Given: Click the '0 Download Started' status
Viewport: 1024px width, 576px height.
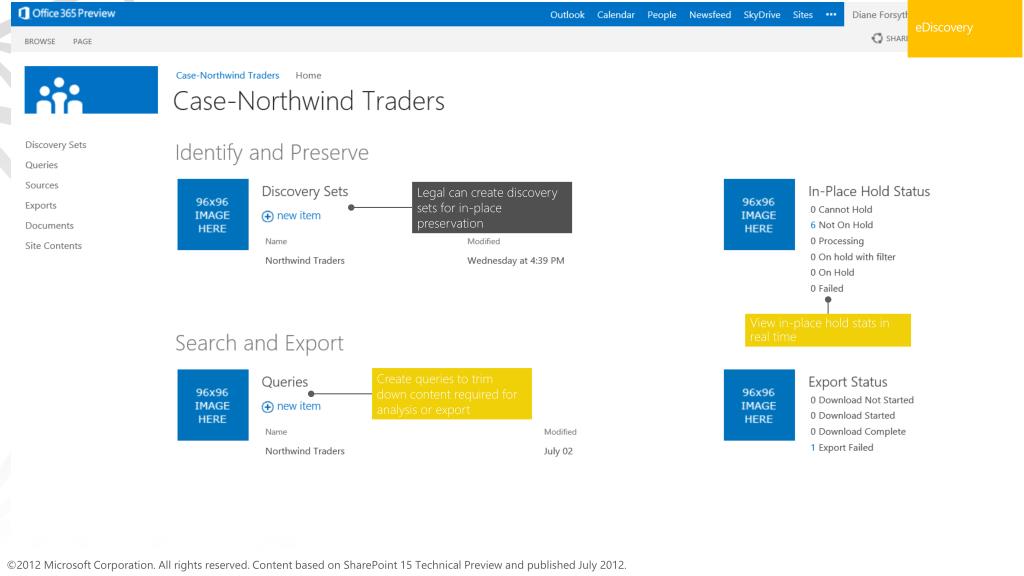Looking at the screenshot, I should [853, 415].
